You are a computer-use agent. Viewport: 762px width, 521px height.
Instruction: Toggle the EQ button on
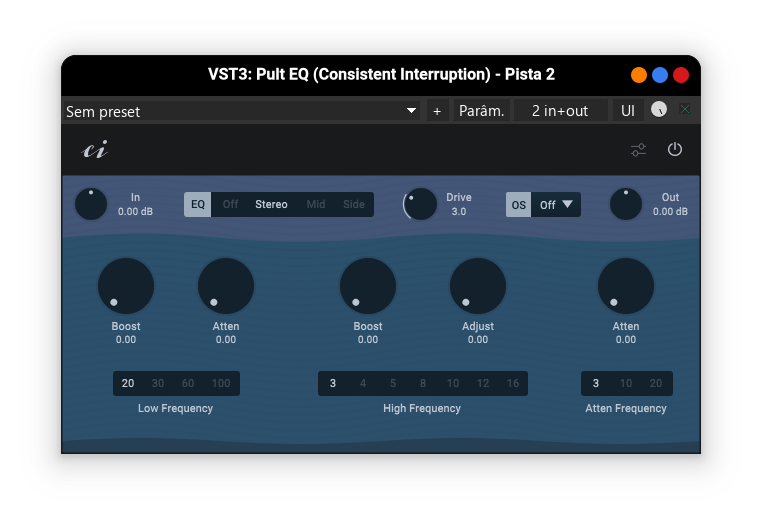coord(198,205)
